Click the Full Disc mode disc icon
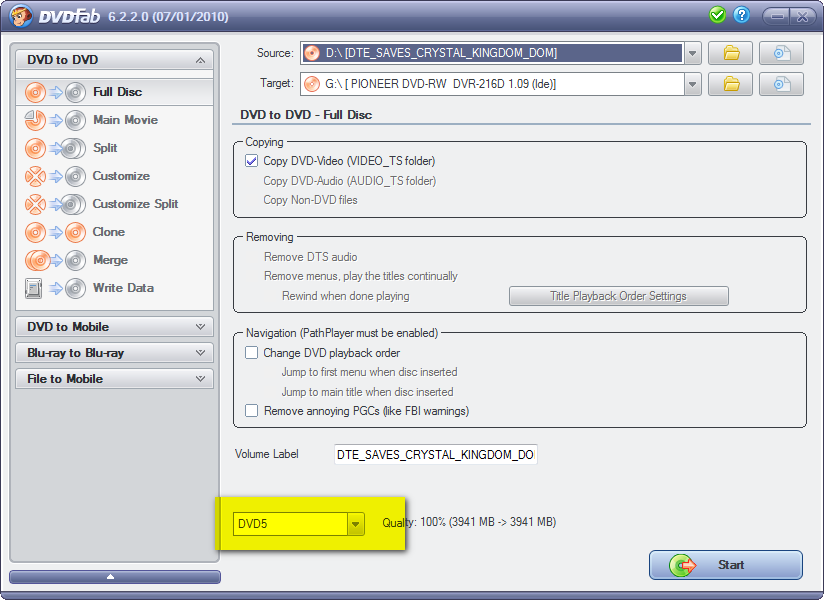 [x=55, y=92]
